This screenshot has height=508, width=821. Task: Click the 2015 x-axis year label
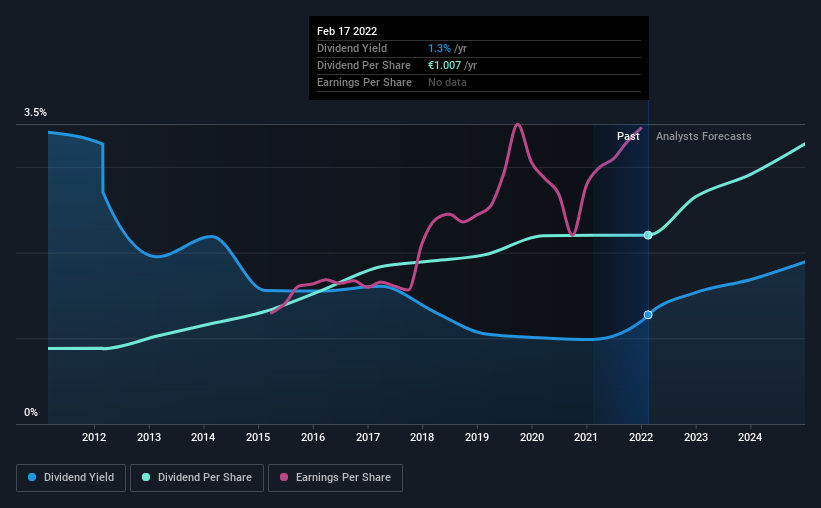pos(258,437)
